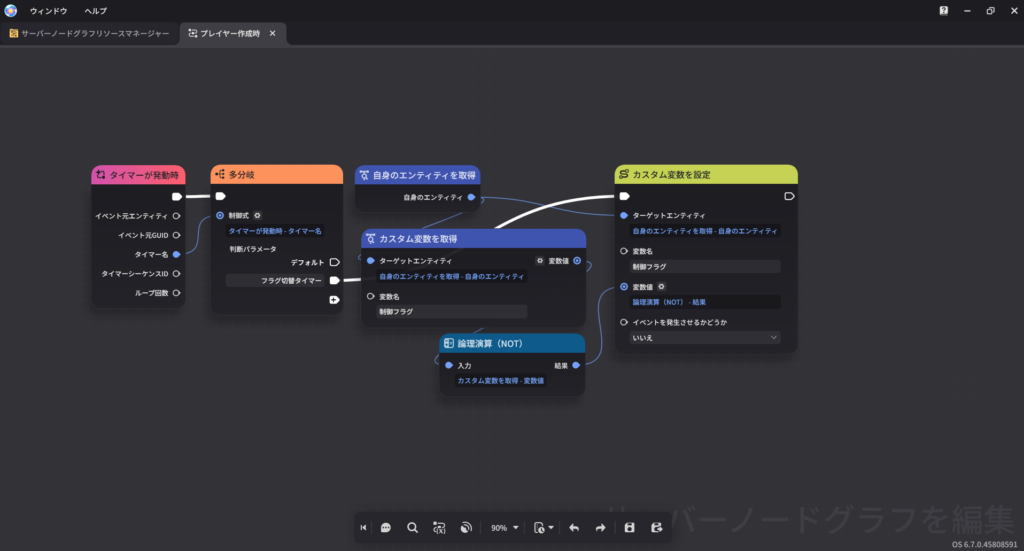Select the カスタム変数を取得 node header
This screenshot has width=1024, height=551.
click(473, 239)
